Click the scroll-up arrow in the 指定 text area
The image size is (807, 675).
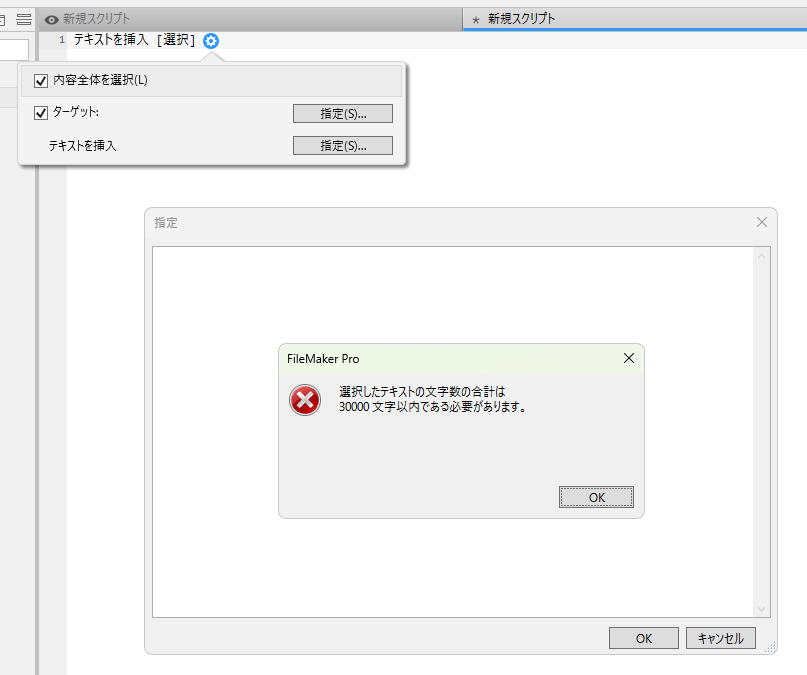(x=761, y=256)
